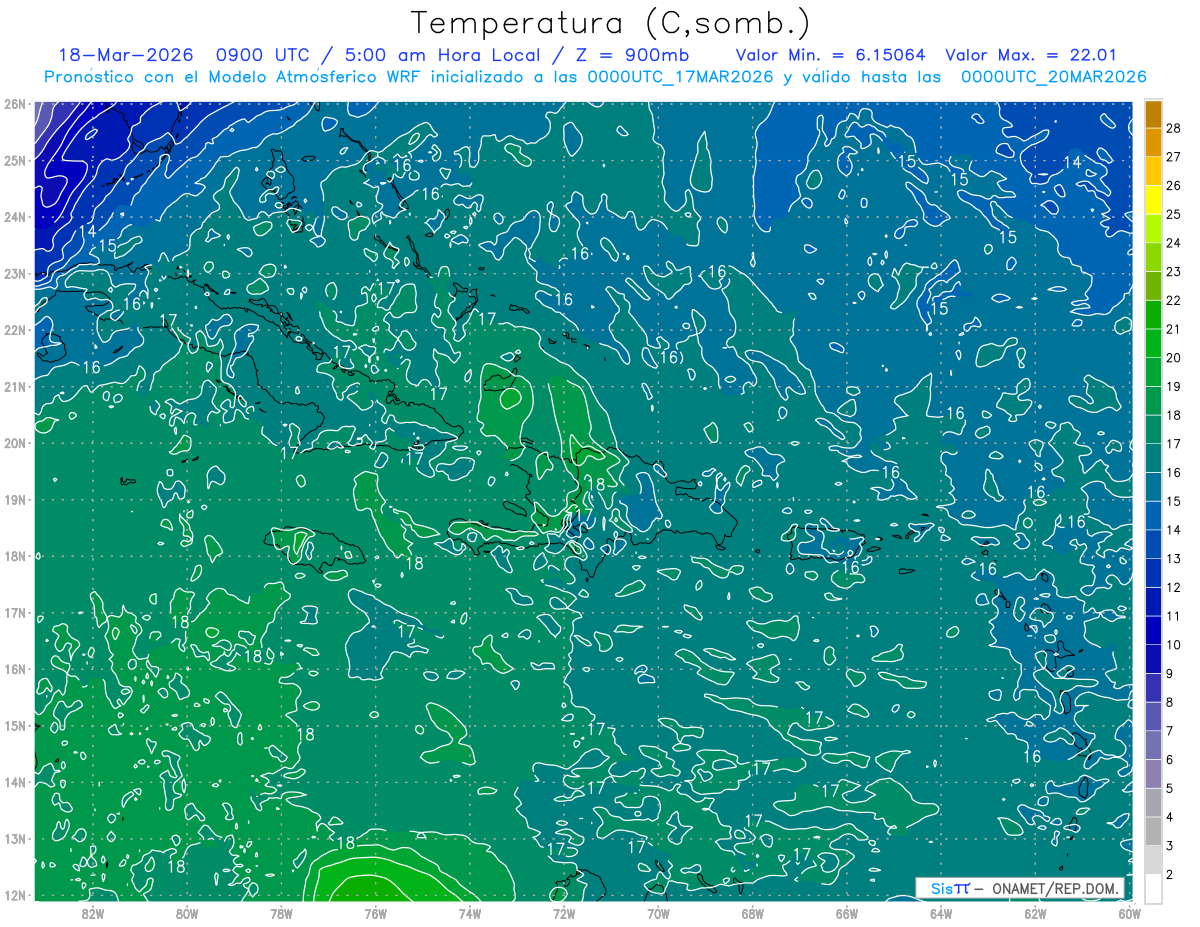Click the color bar value '22'
The width and height of the screenshot is (1200, 927).
pos(1174,300)
